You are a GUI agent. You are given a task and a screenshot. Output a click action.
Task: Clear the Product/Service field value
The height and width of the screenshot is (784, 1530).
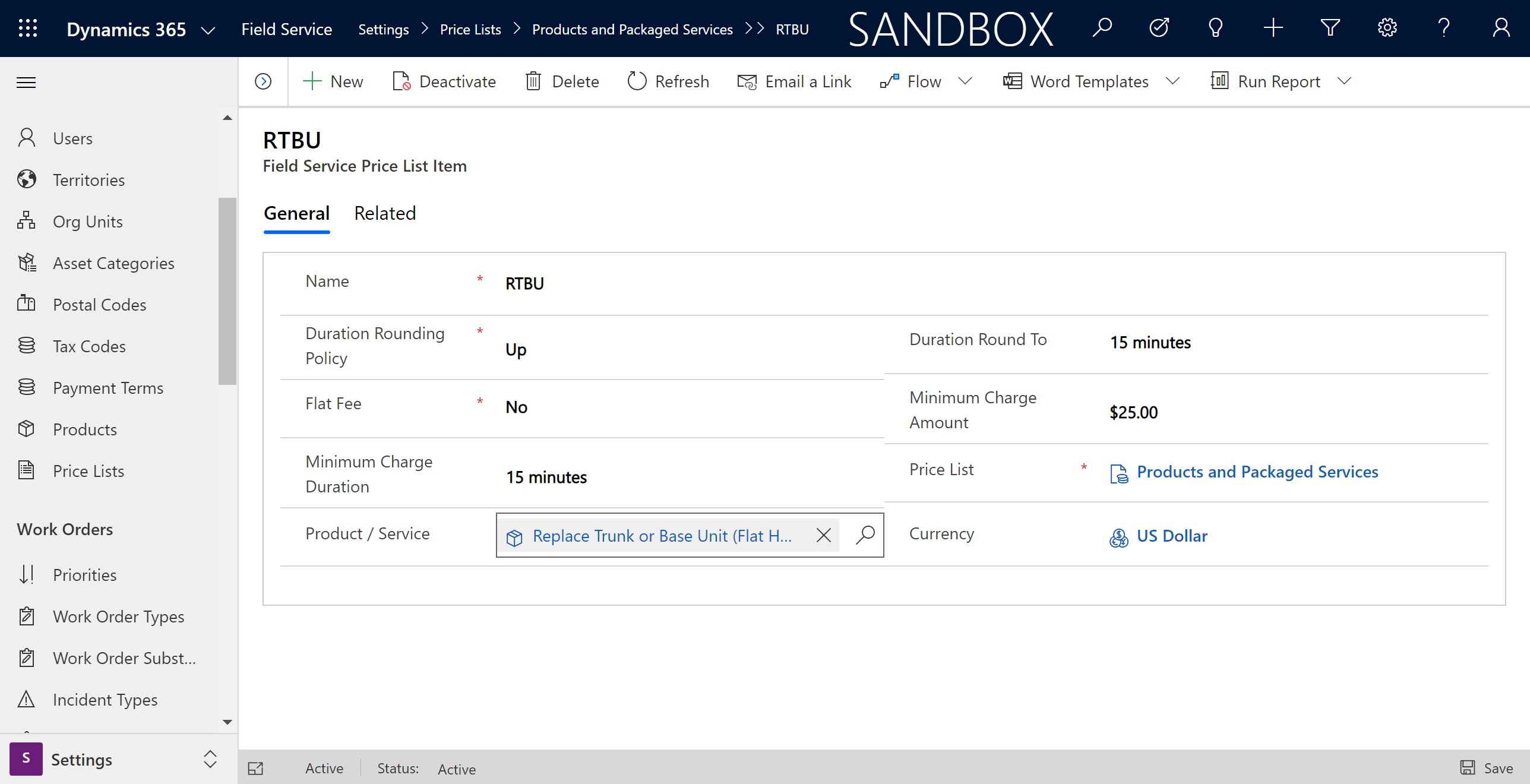(824, 535)
